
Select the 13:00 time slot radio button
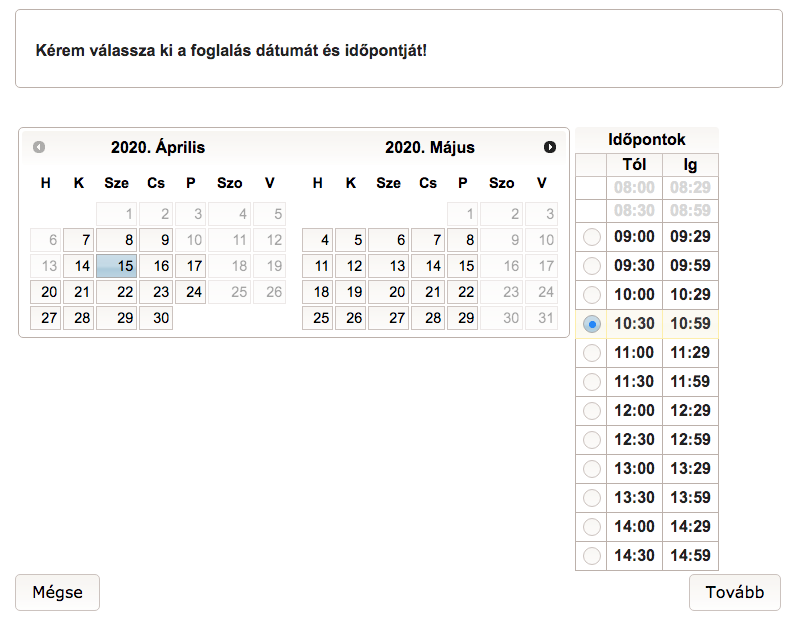click(x=592, y=469)
